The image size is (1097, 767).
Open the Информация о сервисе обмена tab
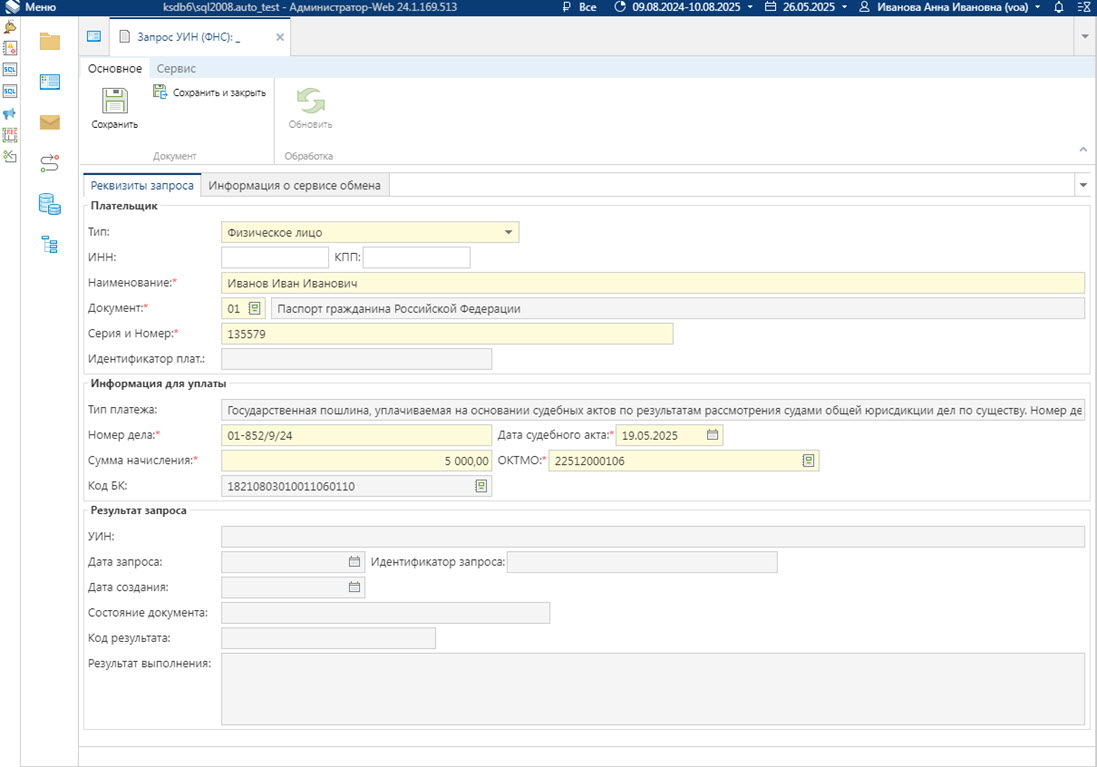point(295,185)
